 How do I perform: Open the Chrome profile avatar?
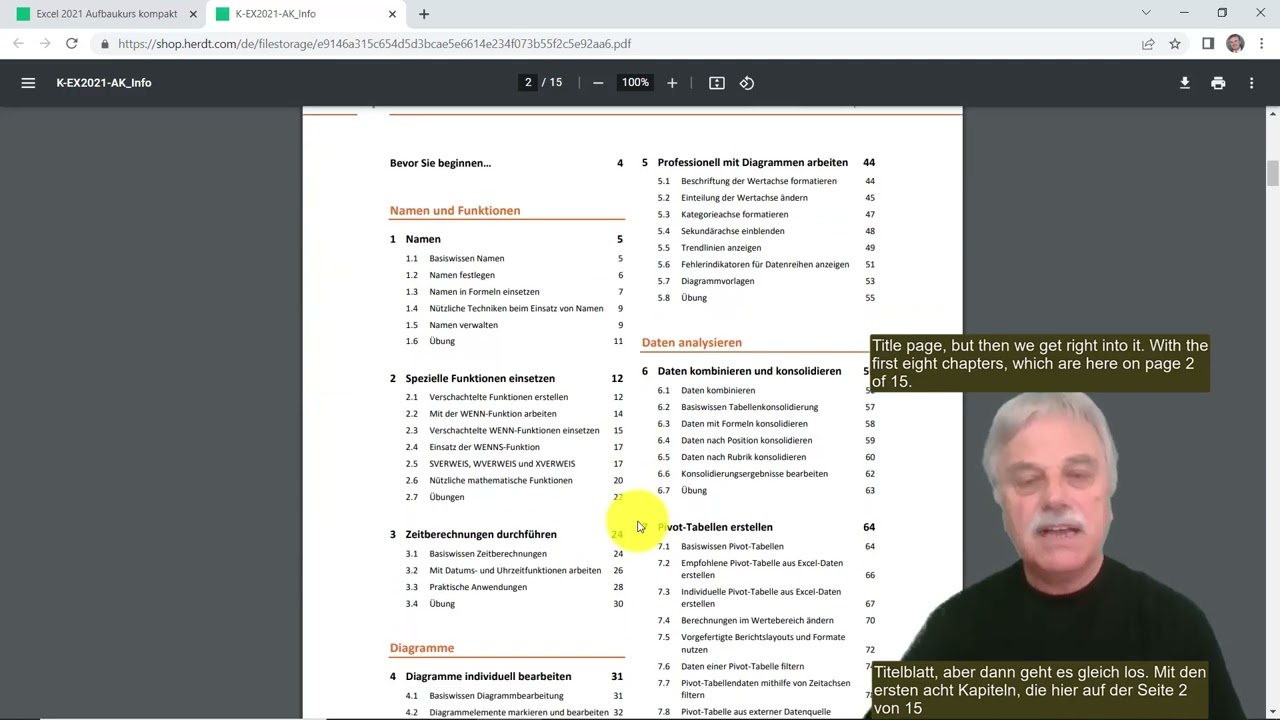click(1235, 44)
